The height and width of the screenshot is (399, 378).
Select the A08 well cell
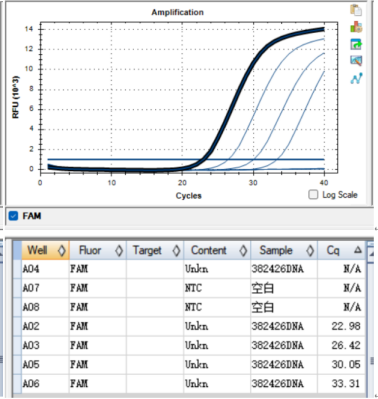coord(45,307)
